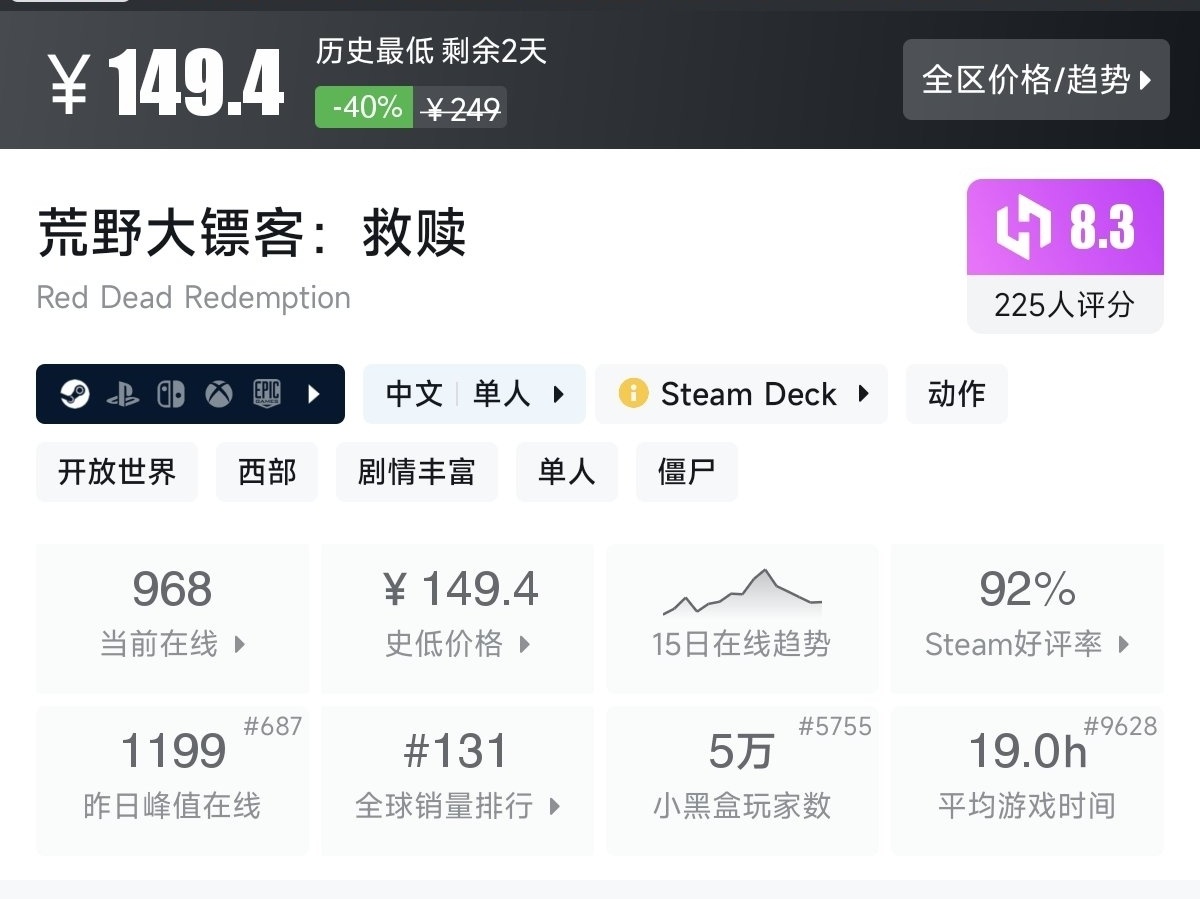
Task: Select the 开放世界 tag
Action: [x=117, y=472]
